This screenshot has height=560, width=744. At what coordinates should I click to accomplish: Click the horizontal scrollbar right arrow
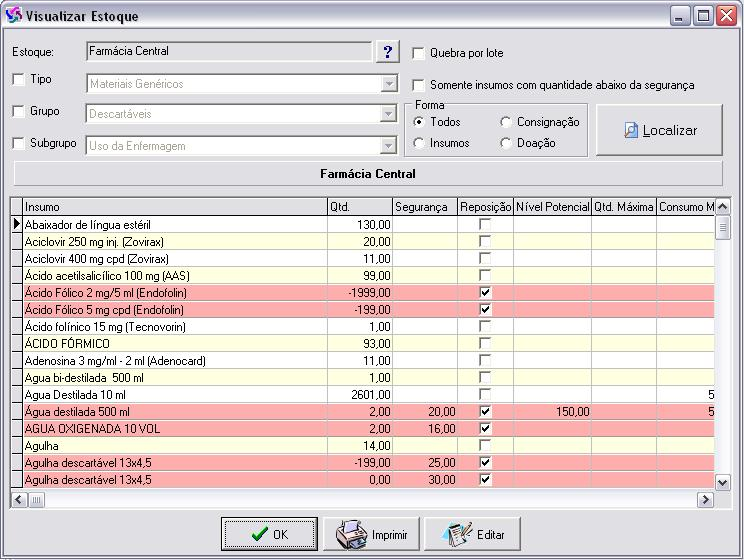[705, 499]
